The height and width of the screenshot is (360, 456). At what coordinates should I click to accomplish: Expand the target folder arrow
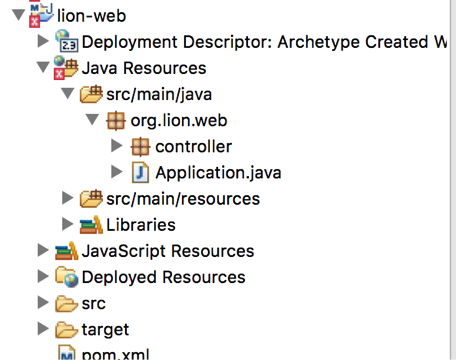[43, 329]
